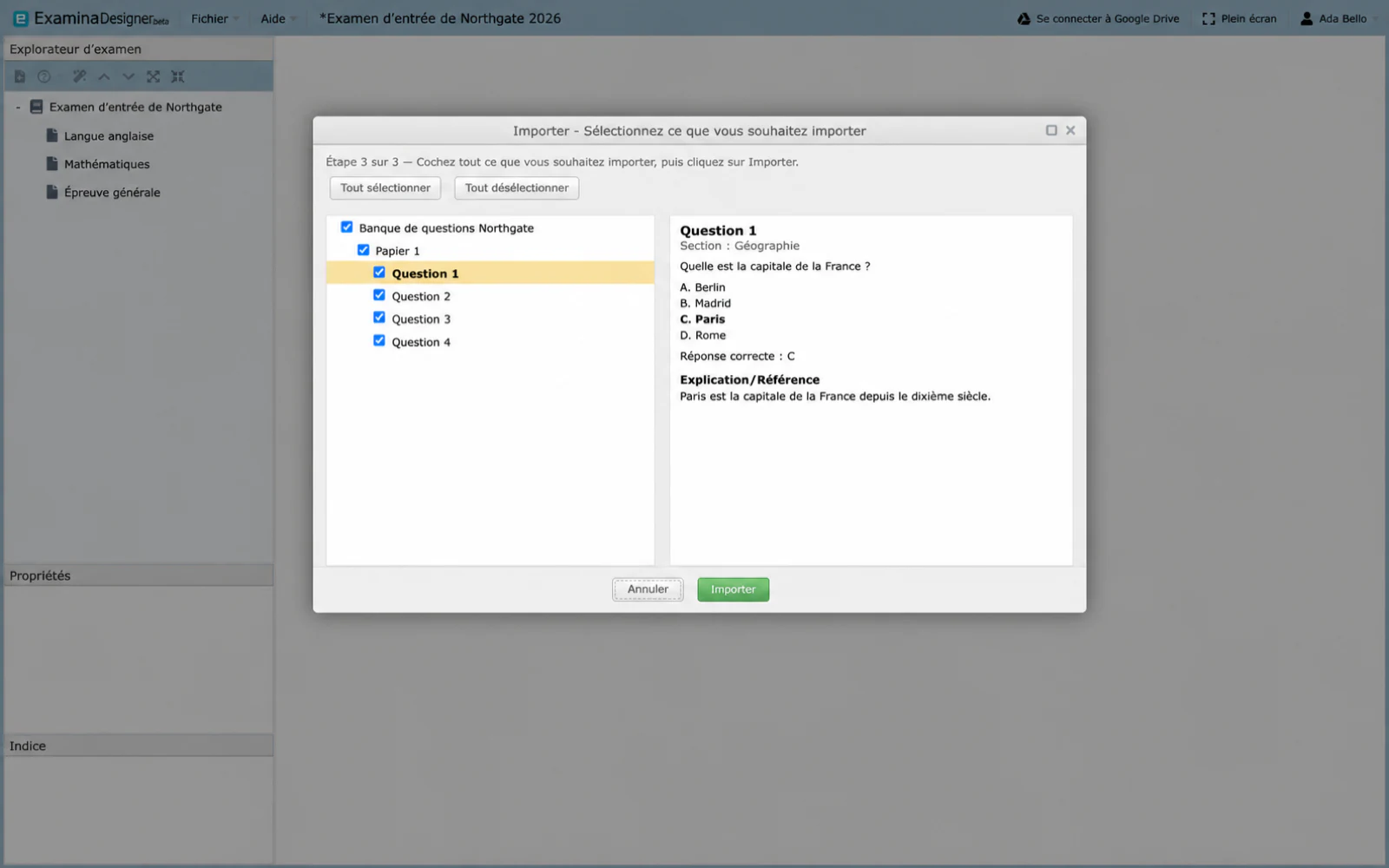
Task: Click the Tout désélectionner button
Action: pyautogui.click(x=517, y=187)
